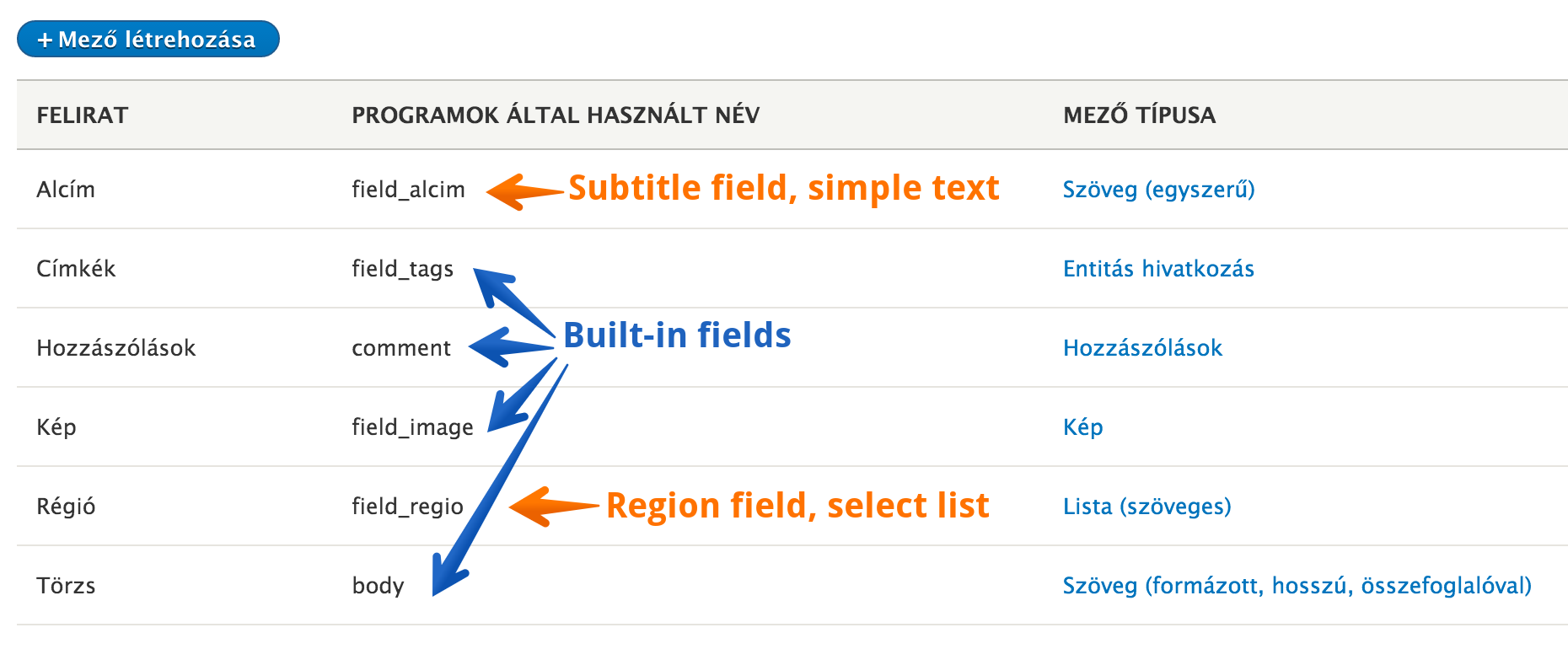Select the Törzs row label
Screen dimensions: 1568x649
(x=66, y=586)
